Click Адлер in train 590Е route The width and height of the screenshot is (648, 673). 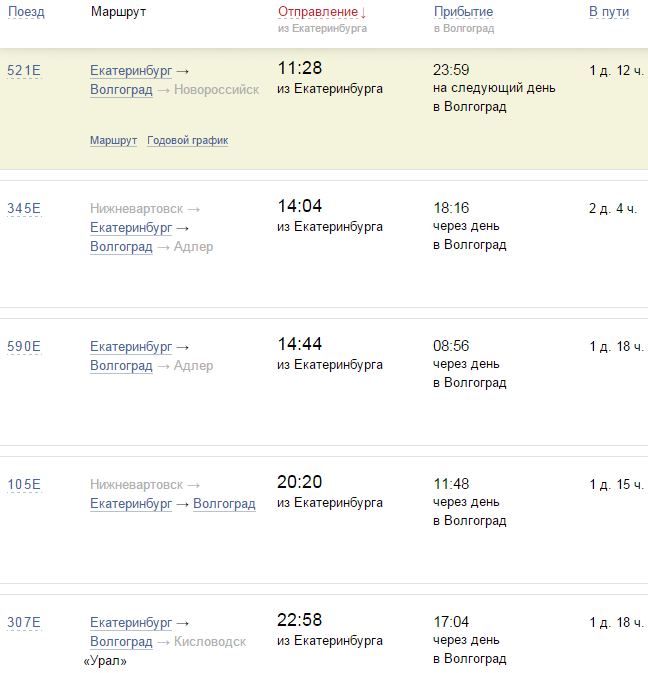pos(193,366)
